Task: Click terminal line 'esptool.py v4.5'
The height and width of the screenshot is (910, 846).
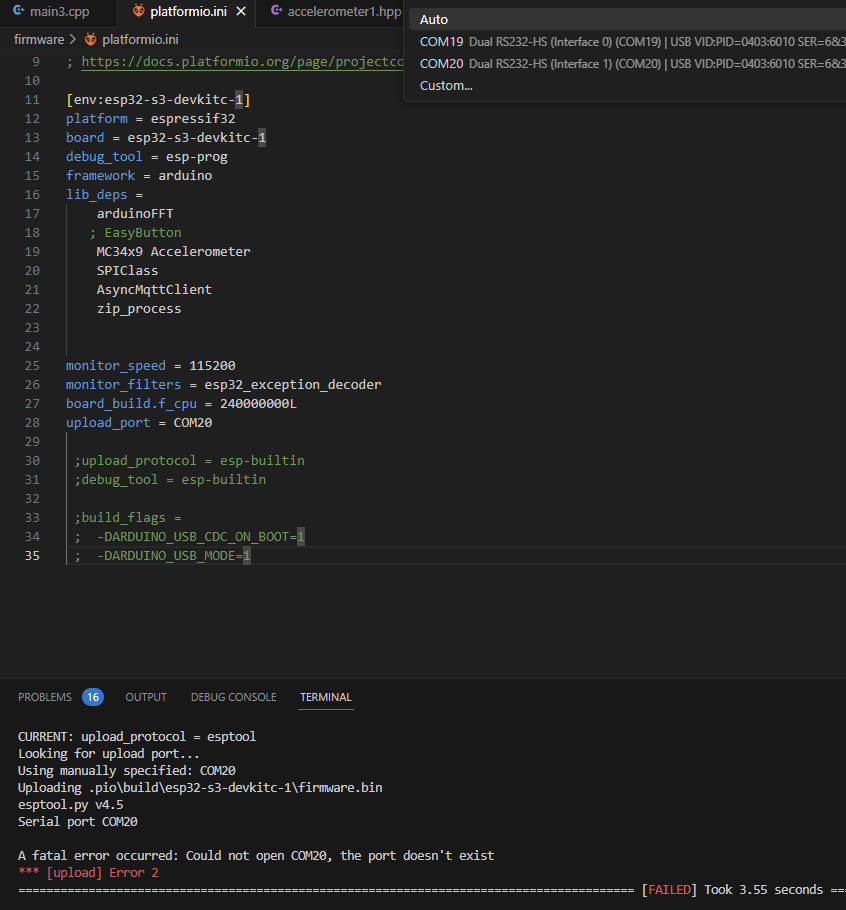Action: click(70, 805)
